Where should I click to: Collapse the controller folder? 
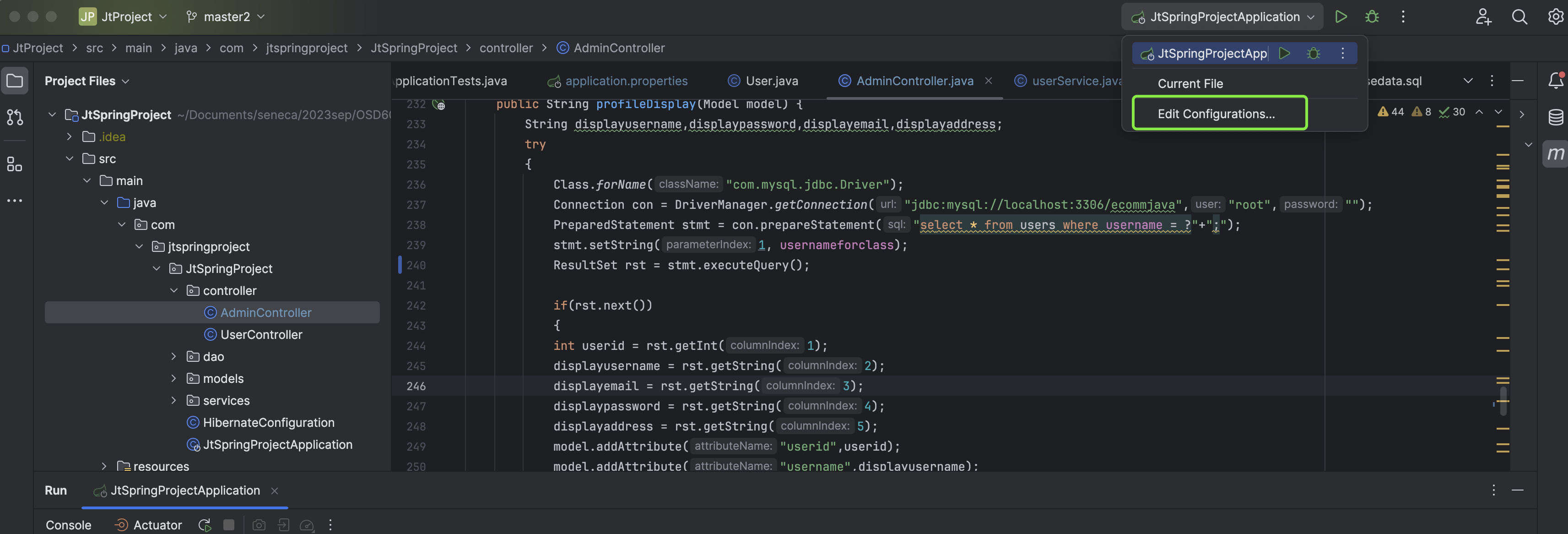[x=173, y=290]
